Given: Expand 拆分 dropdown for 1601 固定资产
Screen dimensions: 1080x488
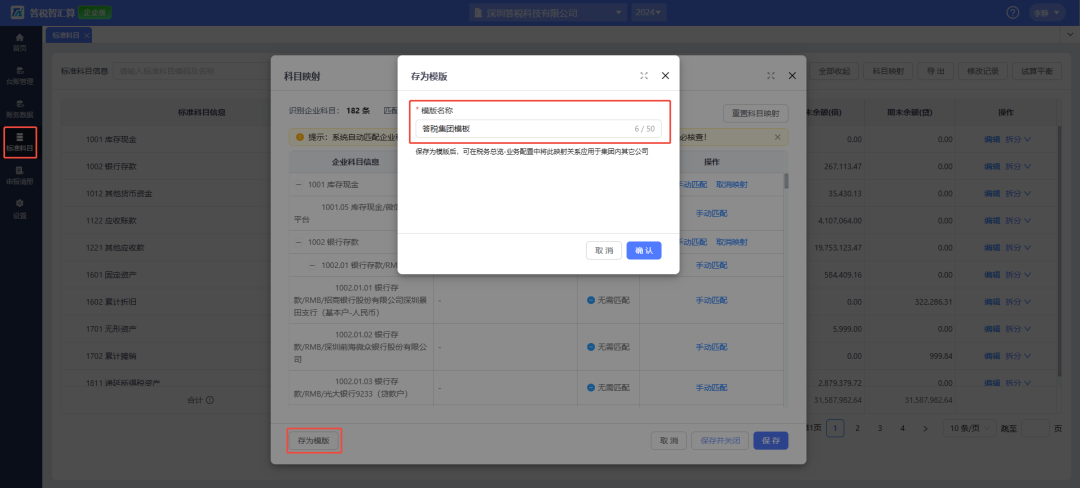Looking at the screenshot, I should [1018, 275].
